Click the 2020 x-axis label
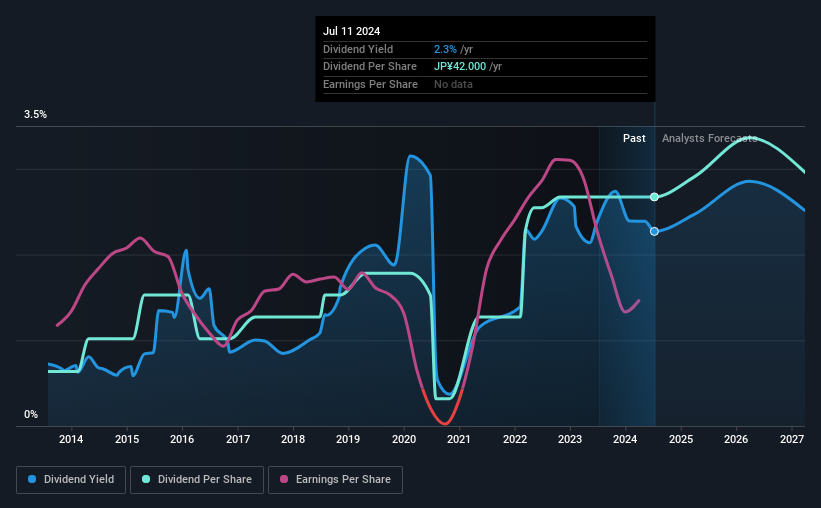821x508 pixels. [404, 439]
